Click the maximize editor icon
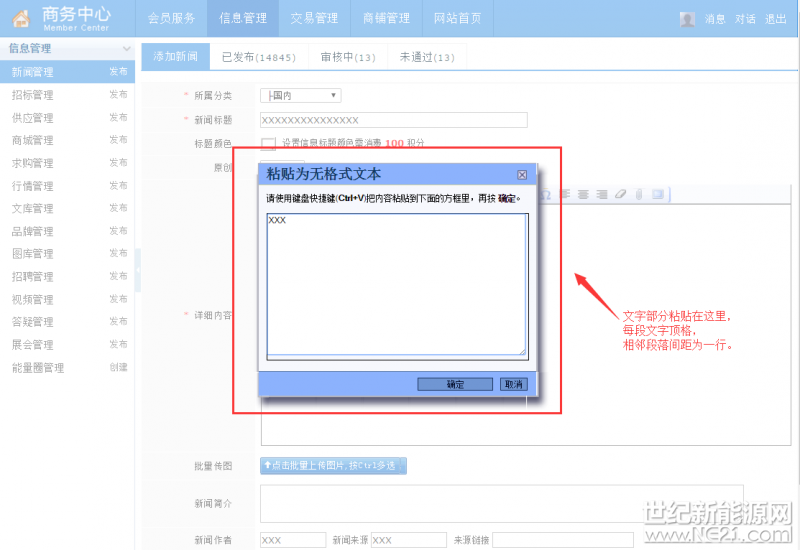This screenshot has height=550, width=800. [658, 194]
